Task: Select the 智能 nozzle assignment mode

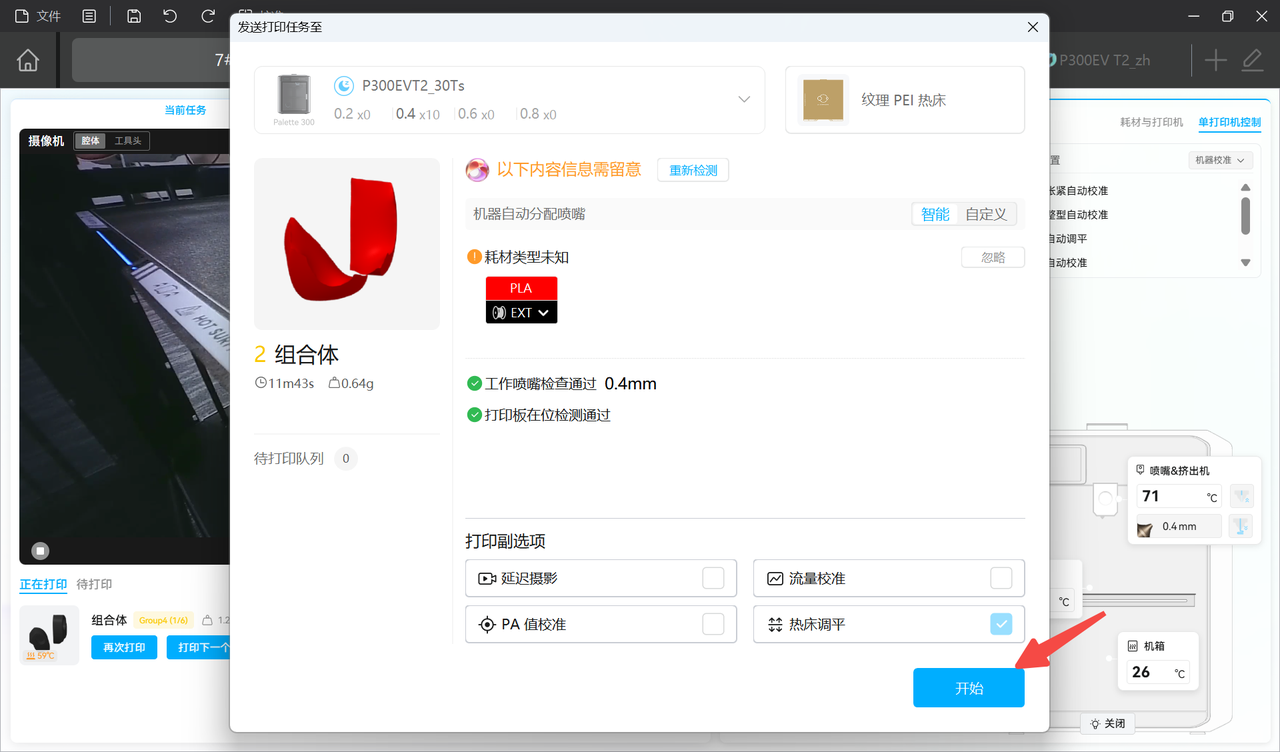Action: click(x=935, y=214)
